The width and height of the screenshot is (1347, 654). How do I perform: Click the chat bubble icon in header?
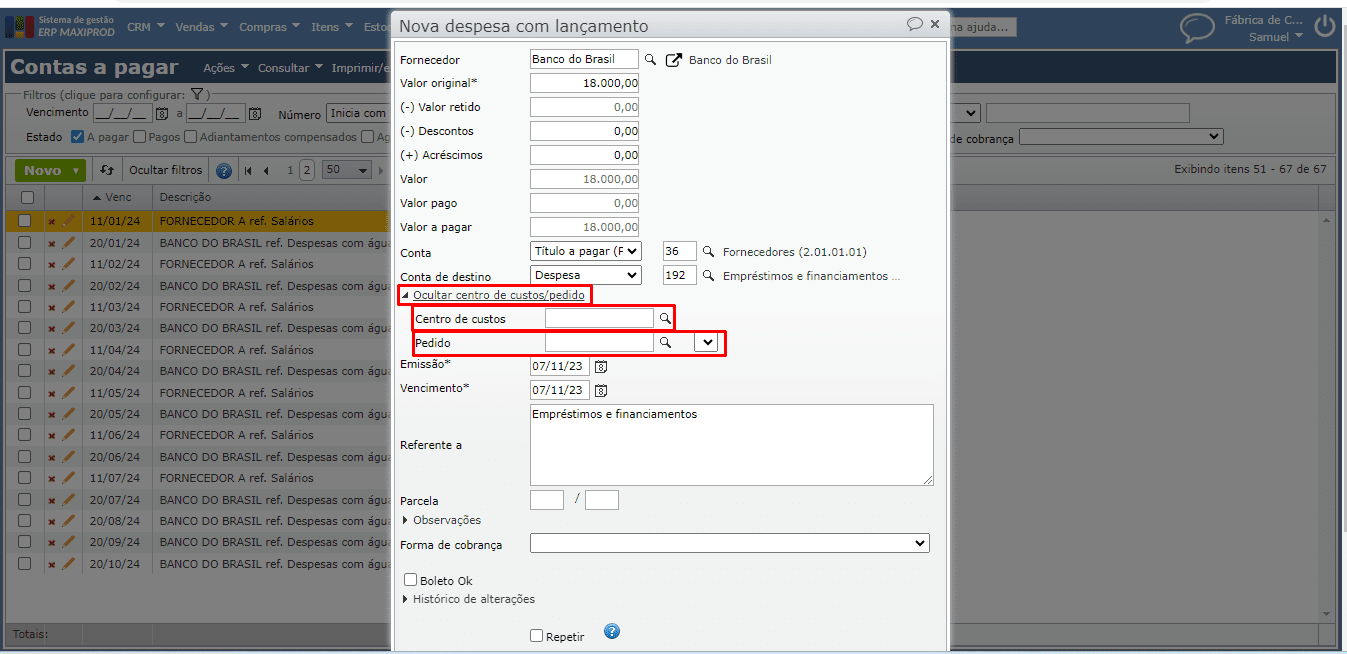(1197, 27)
